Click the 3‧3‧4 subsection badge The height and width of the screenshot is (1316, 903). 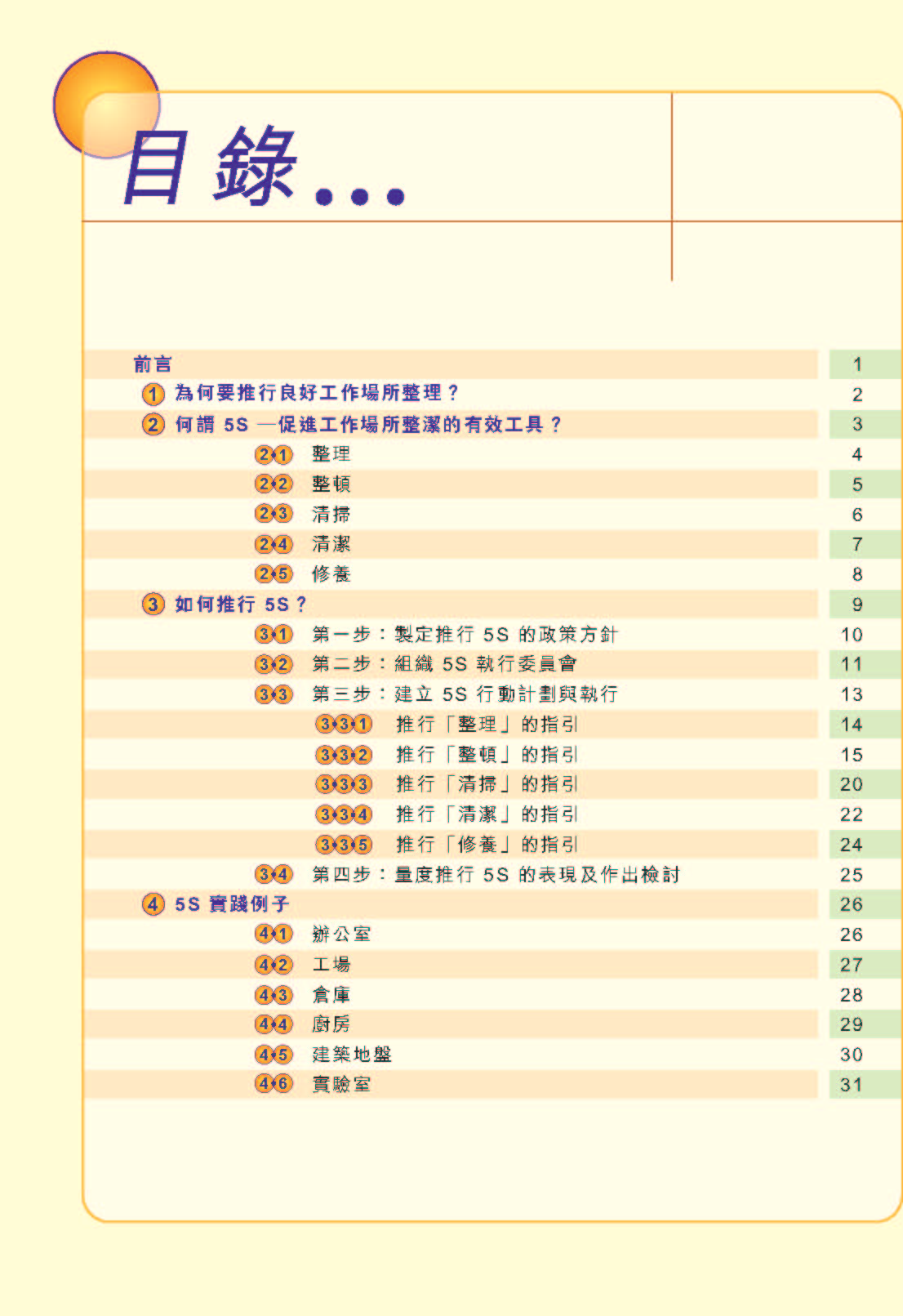coord(344,815)
